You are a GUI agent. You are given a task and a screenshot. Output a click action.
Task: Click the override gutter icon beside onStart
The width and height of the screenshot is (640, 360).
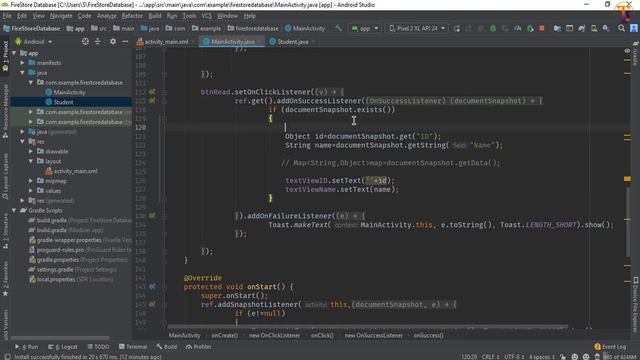pyautogui.click(x=152, y=287)
